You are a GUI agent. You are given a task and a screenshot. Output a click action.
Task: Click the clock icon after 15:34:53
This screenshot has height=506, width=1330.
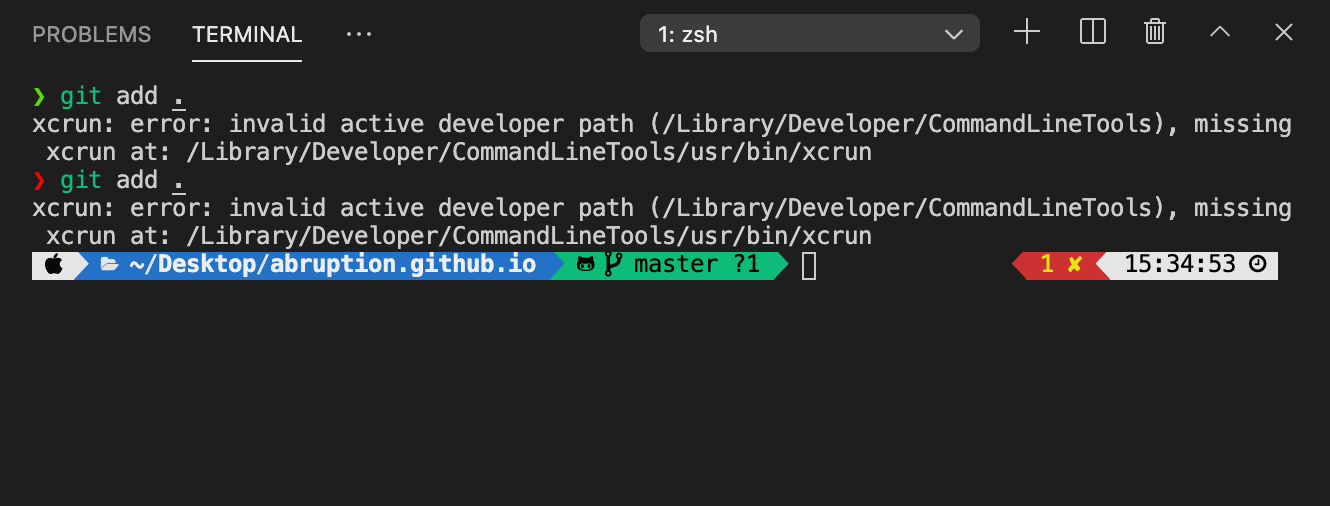pos(1258,265)
